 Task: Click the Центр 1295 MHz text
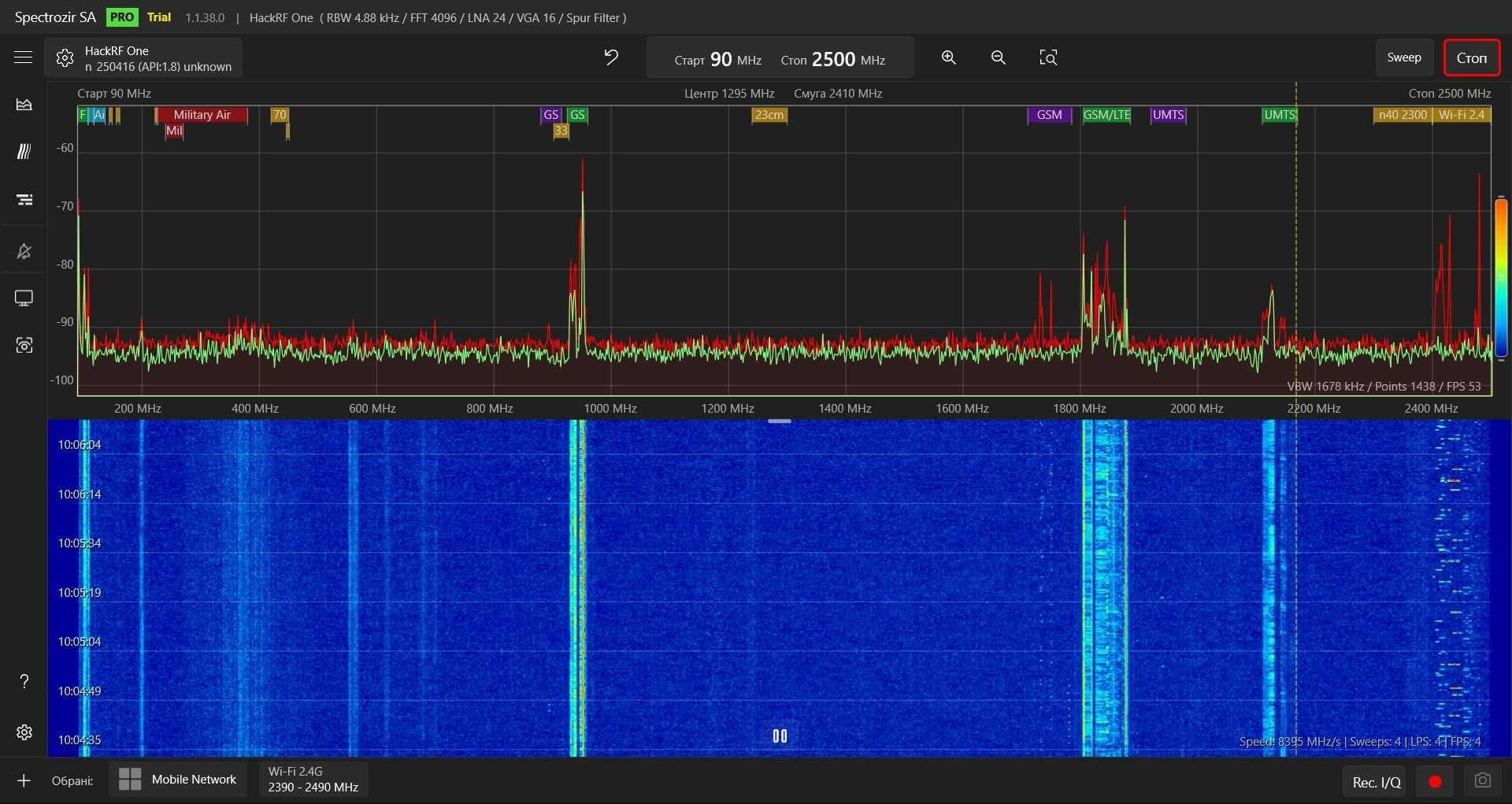click(729, 94)
